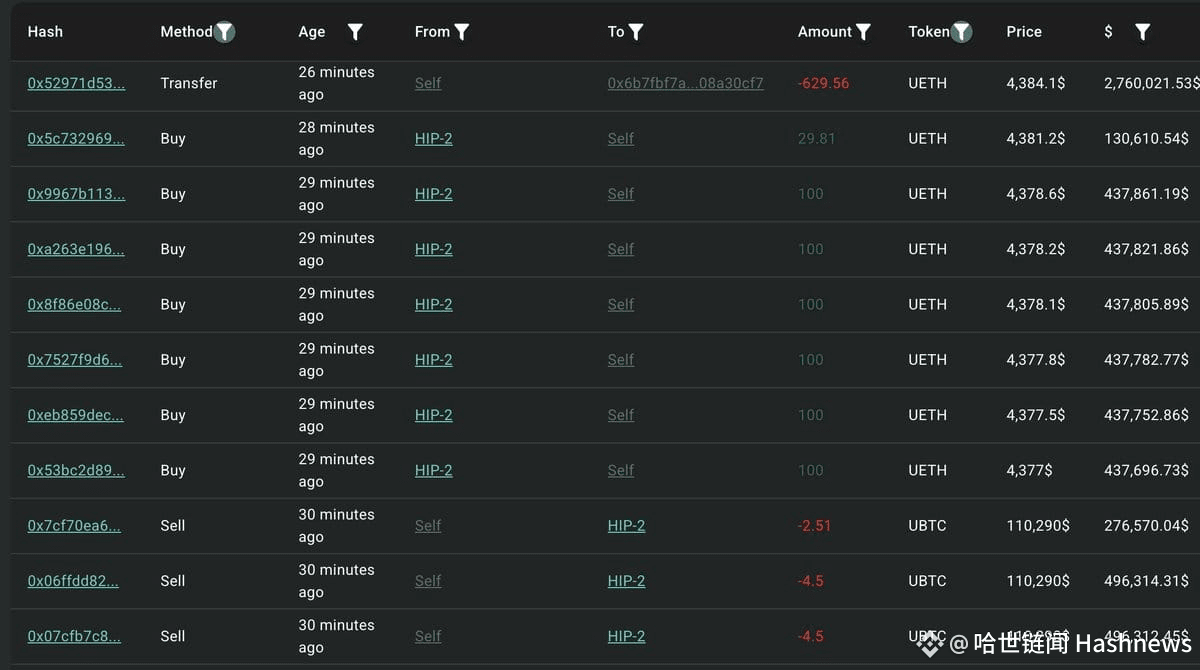This screenshot has width=1200, height=670.
Task: Click the Hash column header
Action: tap(45, 32)
